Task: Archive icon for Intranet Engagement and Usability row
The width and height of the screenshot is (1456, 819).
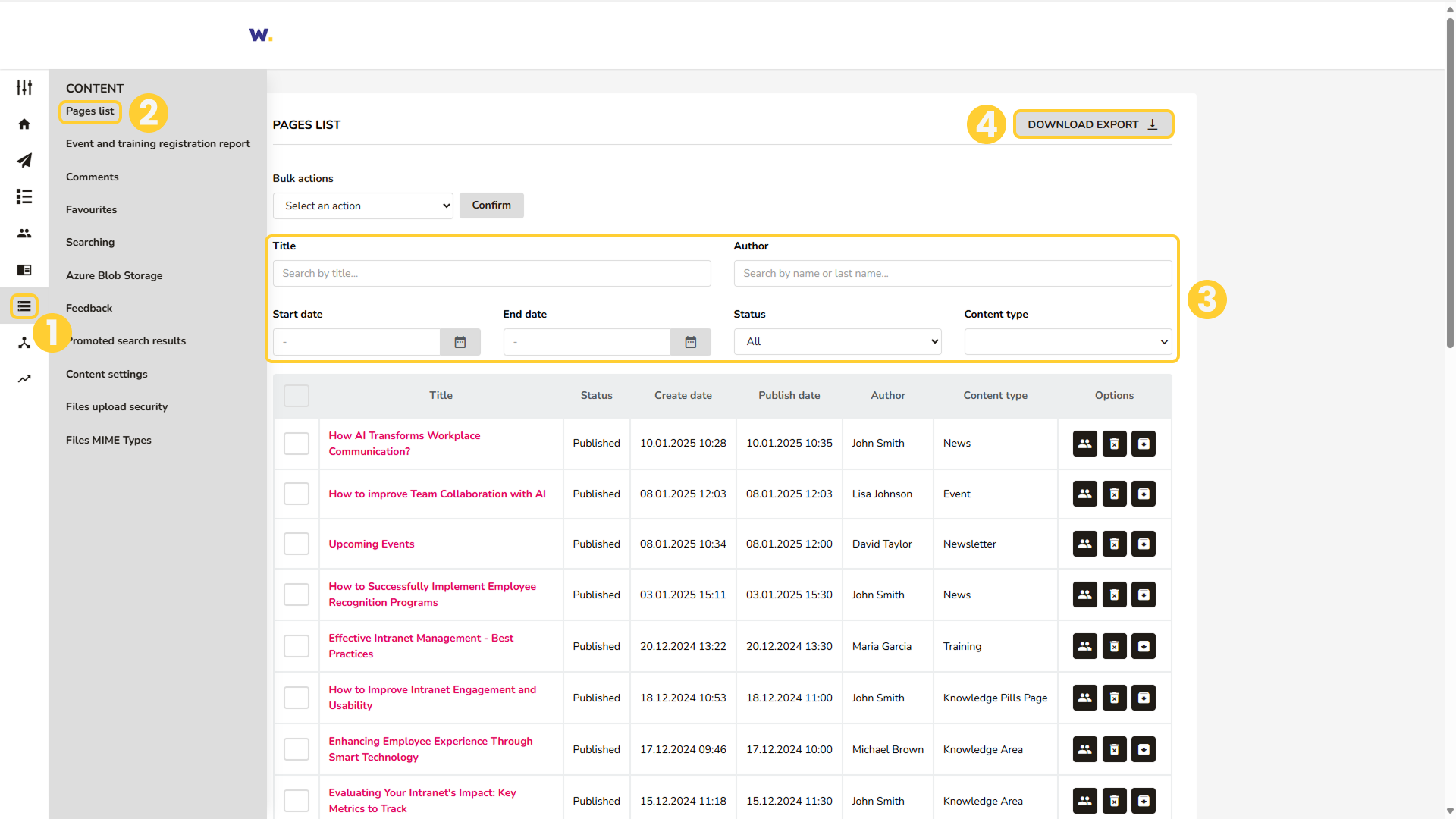Action: coord(1144,698)
